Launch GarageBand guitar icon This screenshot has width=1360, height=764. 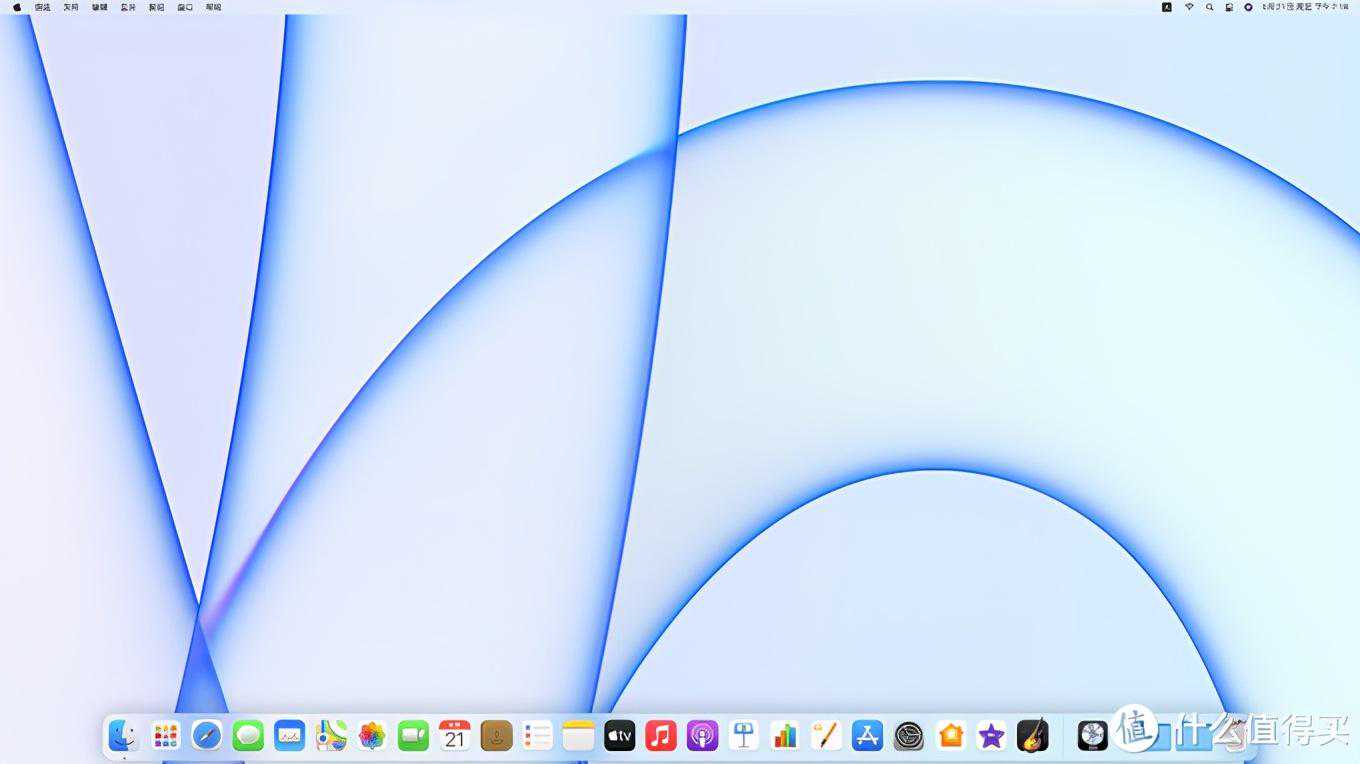[1032, 736]
